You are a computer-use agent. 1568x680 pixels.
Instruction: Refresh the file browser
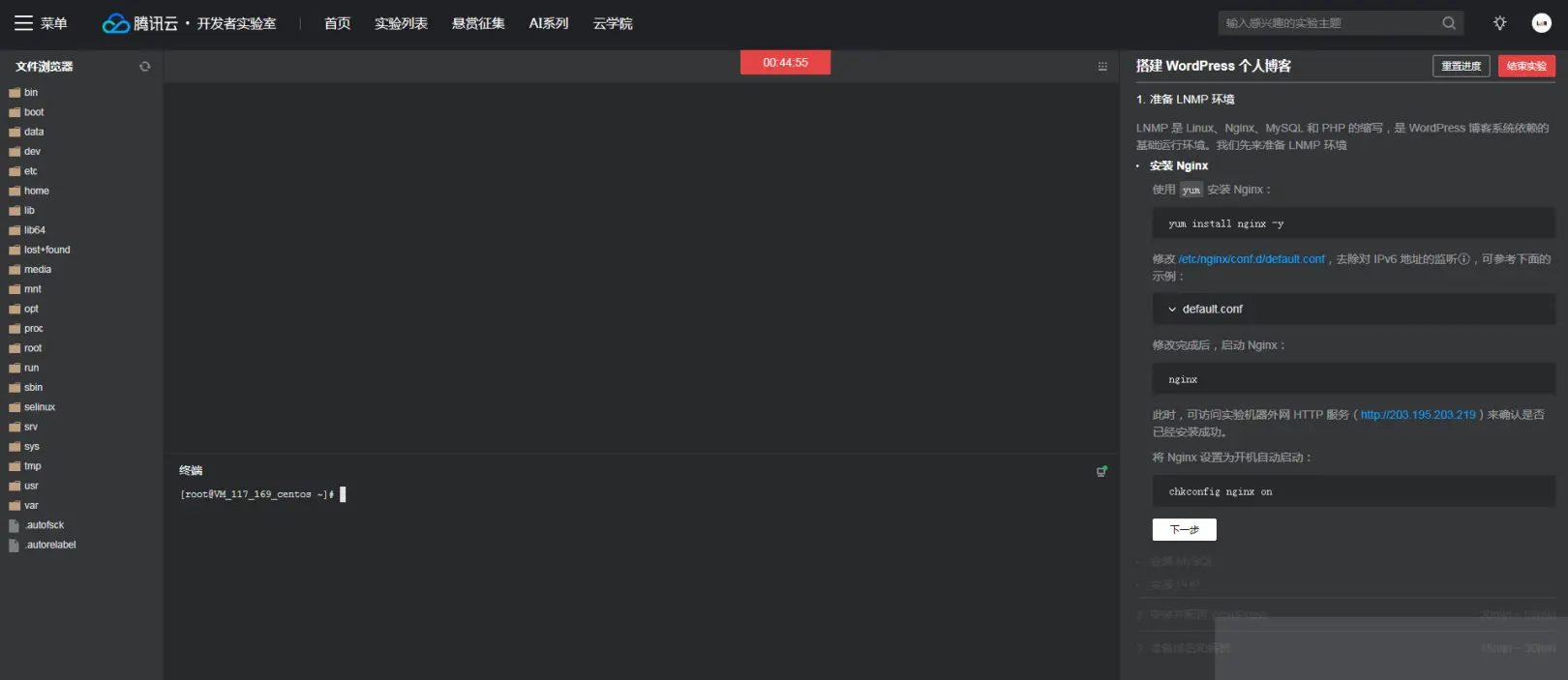tap(145, 67)
